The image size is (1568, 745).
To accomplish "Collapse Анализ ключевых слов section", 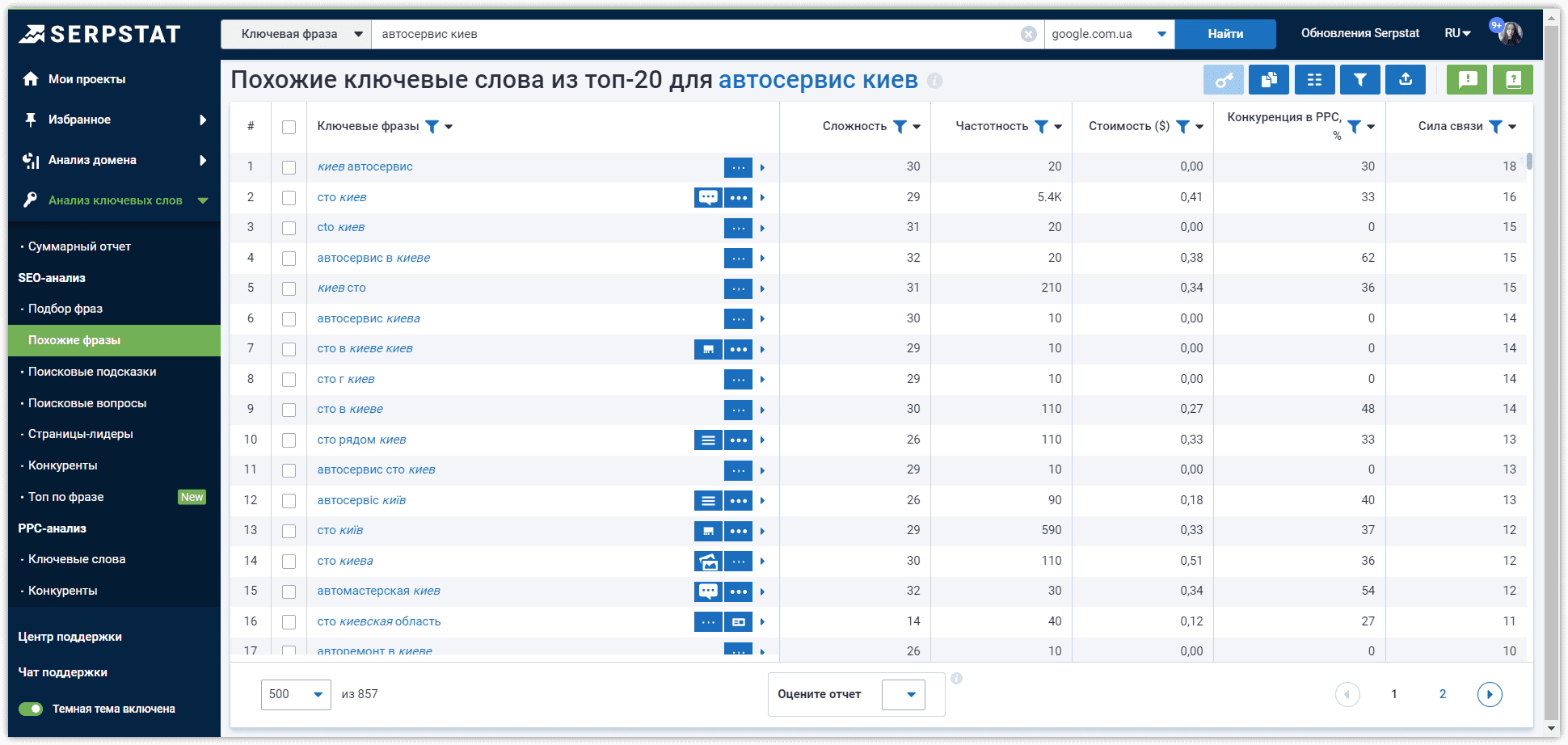I will pos(203,200).
